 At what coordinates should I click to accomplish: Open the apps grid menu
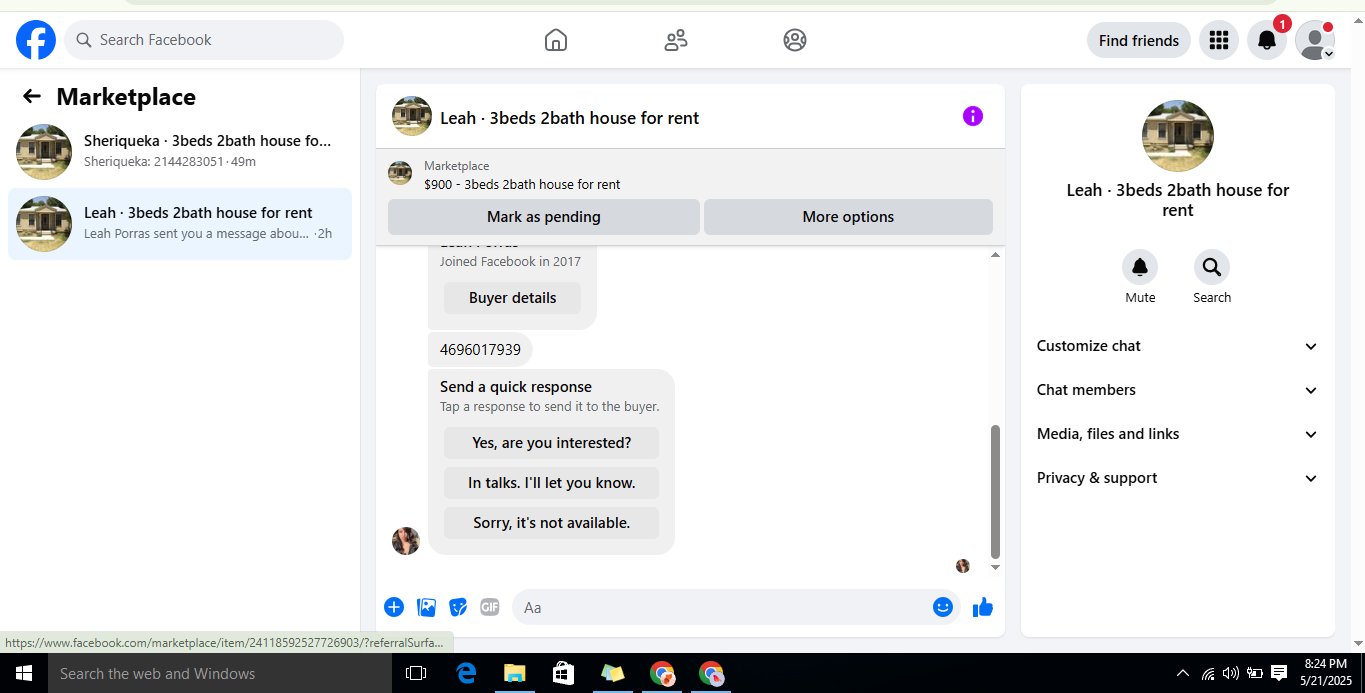[1218, 40]
